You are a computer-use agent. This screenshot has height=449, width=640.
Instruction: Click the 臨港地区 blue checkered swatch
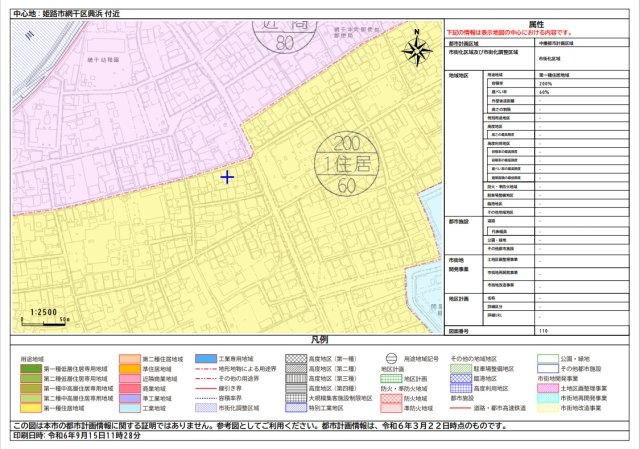pos(461,378)
